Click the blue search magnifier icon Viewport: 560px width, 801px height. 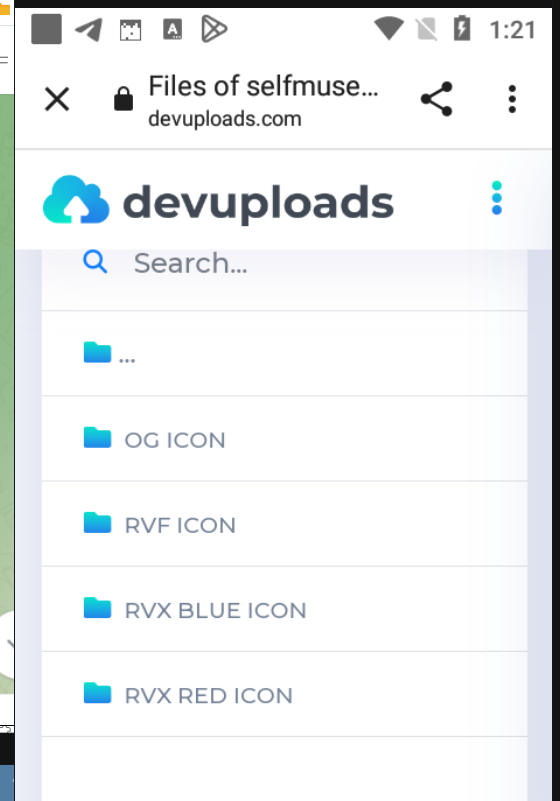tap(95, 262)
